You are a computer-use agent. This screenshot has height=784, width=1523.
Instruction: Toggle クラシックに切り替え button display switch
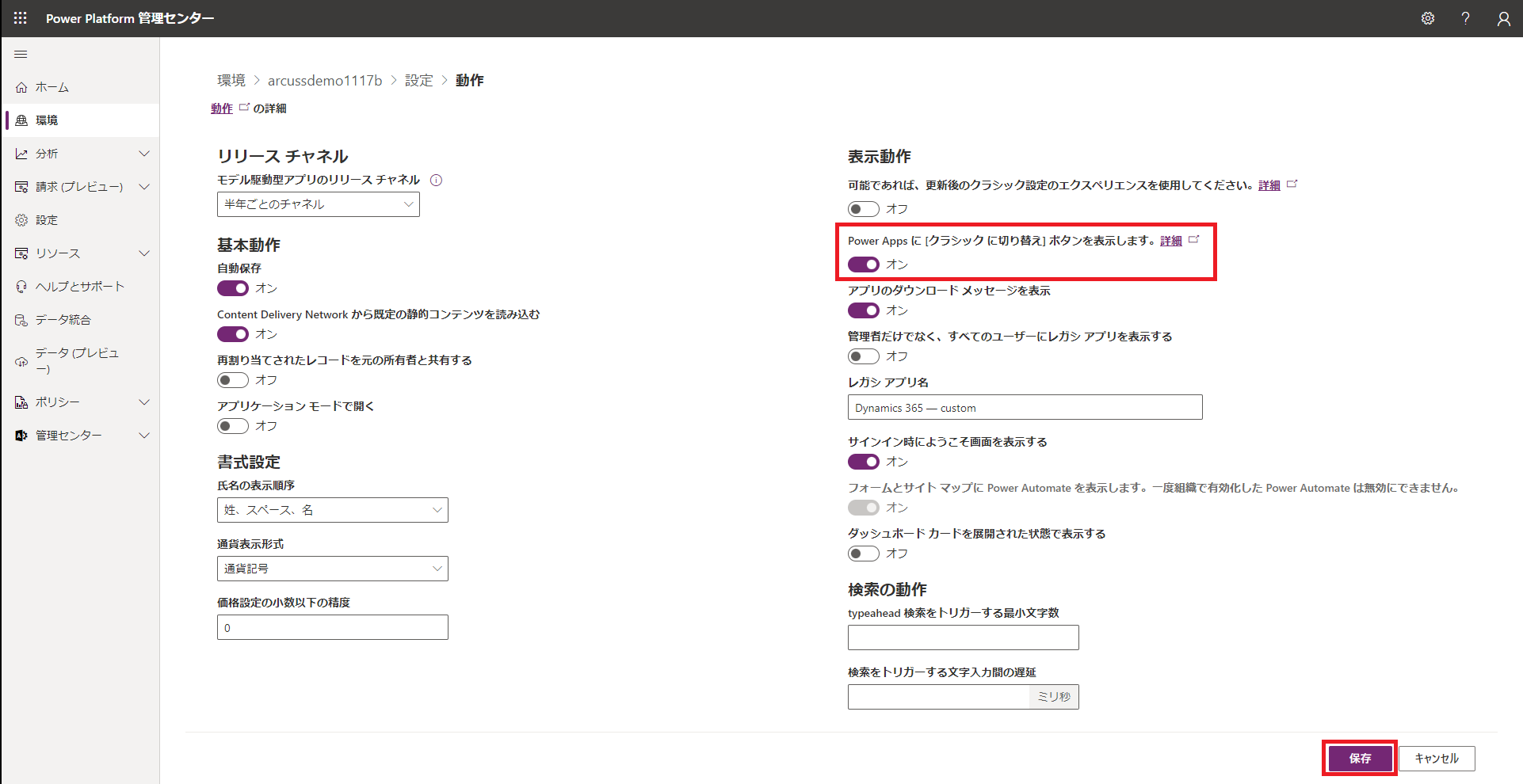(x=864, y=265)
